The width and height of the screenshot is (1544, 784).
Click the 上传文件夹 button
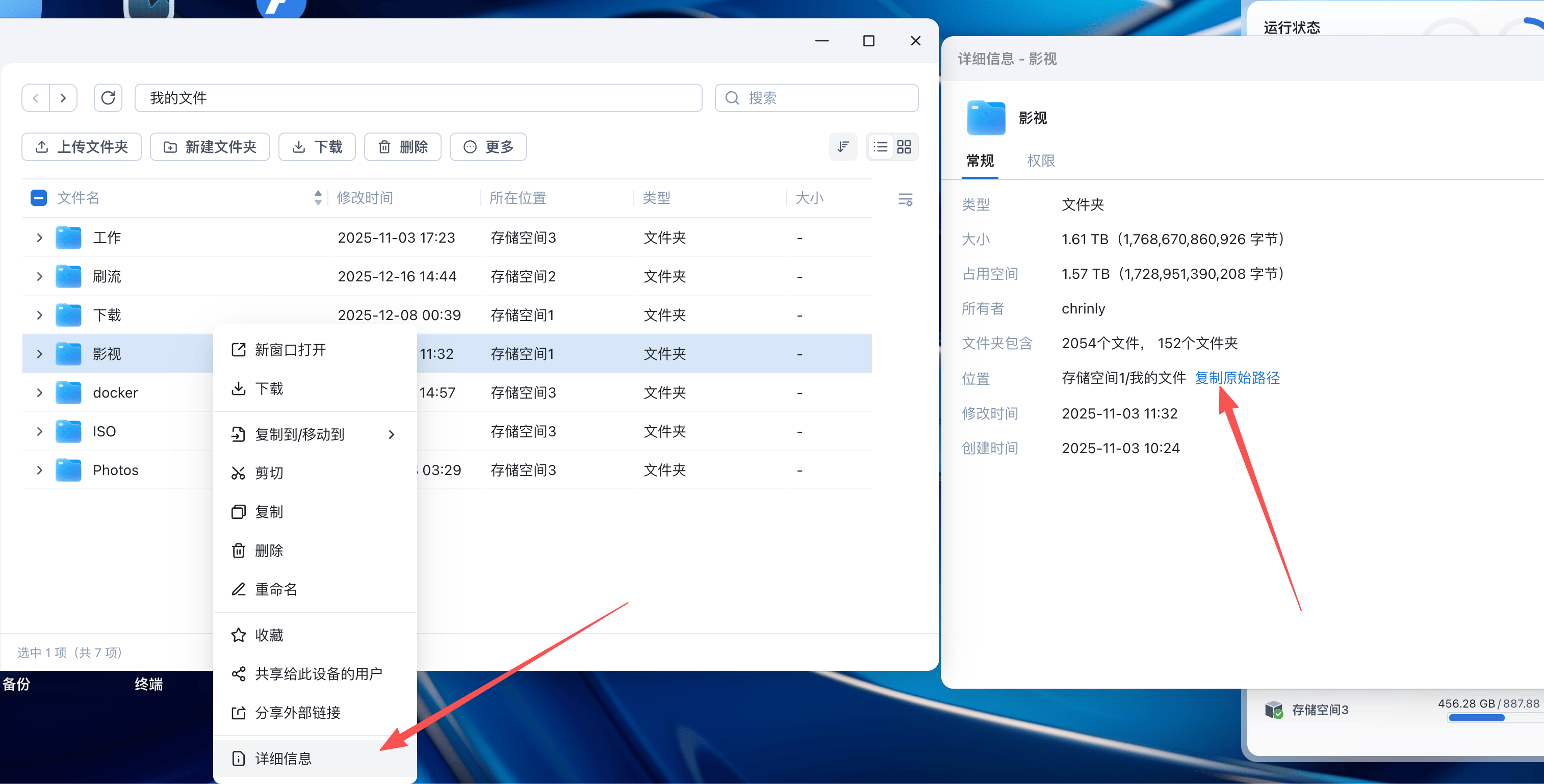coord(82,147)
